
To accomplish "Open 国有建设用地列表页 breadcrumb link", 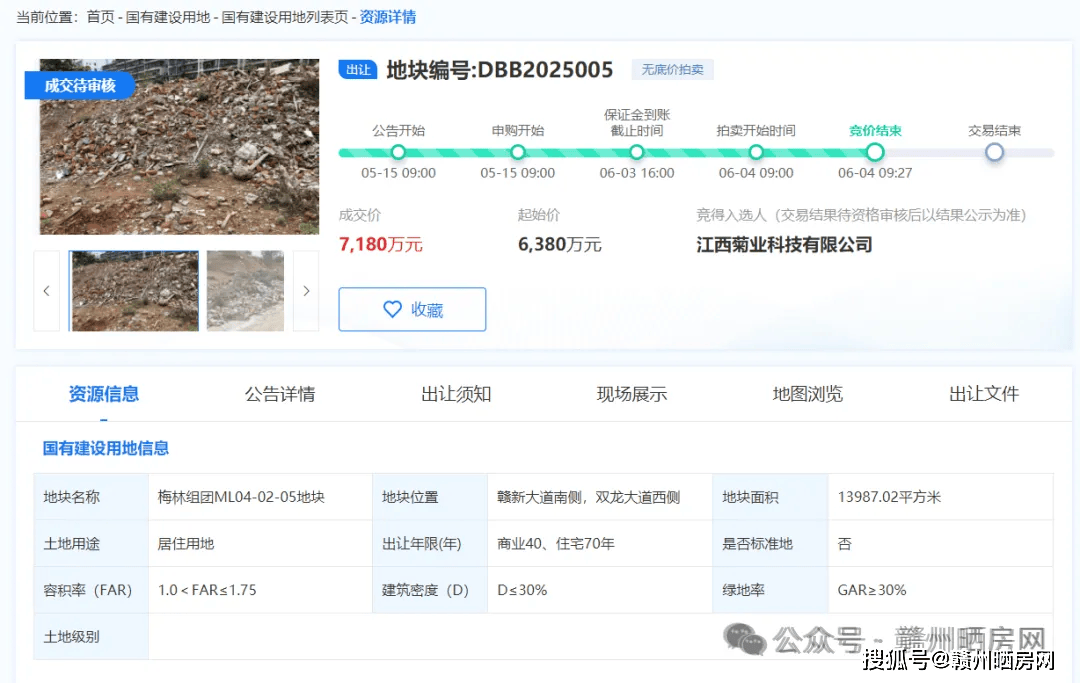I will pos(284,17).
